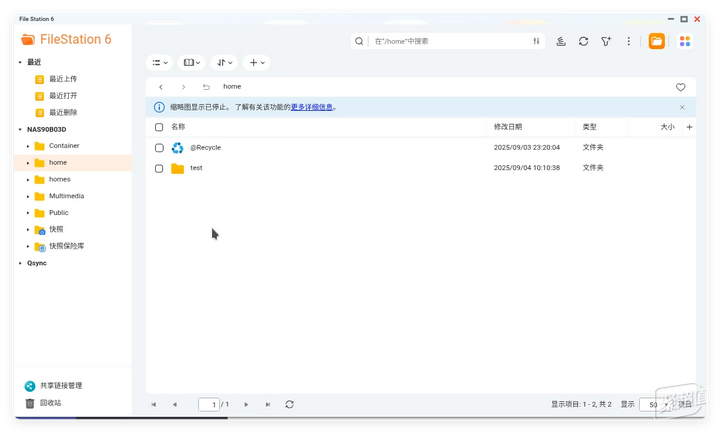This screenshot has height=433, width=720.
Task: Open advanced search options icon
Action: tap(536, 41)
